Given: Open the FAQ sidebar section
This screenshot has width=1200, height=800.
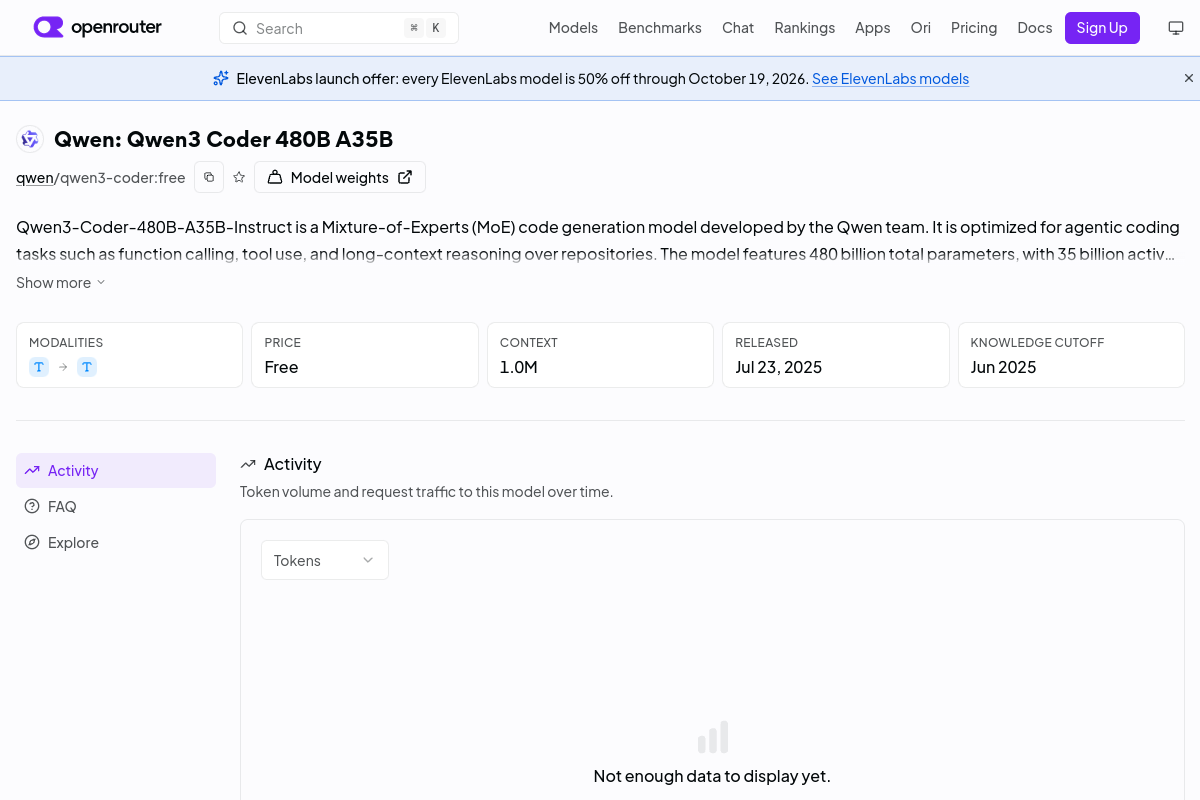Looking at the screenshot, I should (x=116, y=506).
